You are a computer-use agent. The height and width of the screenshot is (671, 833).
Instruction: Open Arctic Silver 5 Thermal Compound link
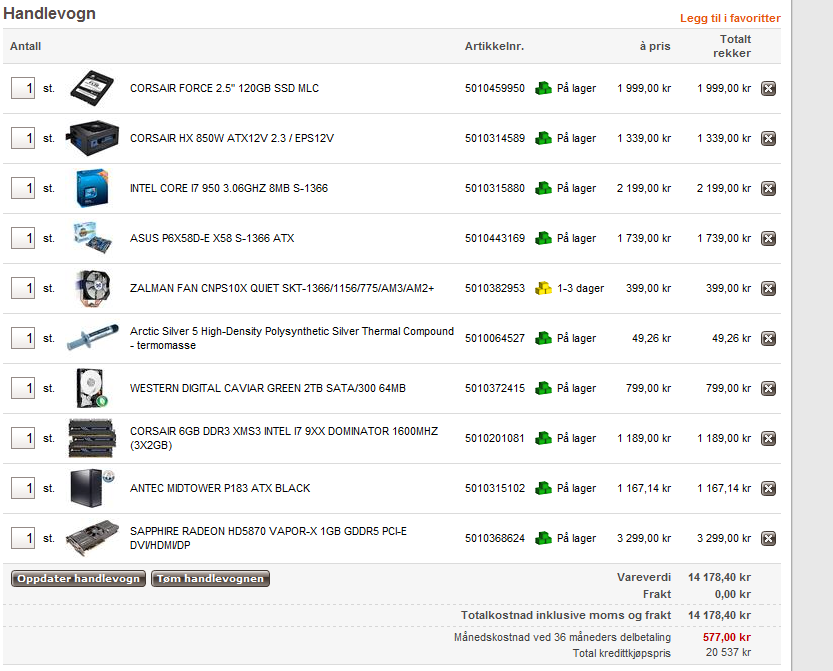(292, 338)
